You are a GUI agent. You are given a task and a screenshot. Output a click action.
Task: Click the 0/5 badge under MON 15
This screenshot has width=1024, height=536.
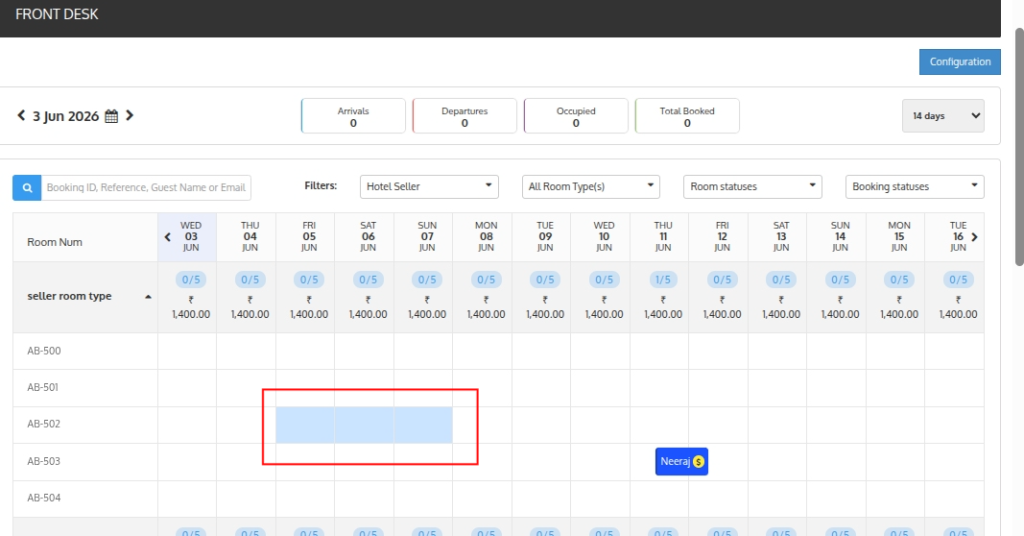point(899,280)
